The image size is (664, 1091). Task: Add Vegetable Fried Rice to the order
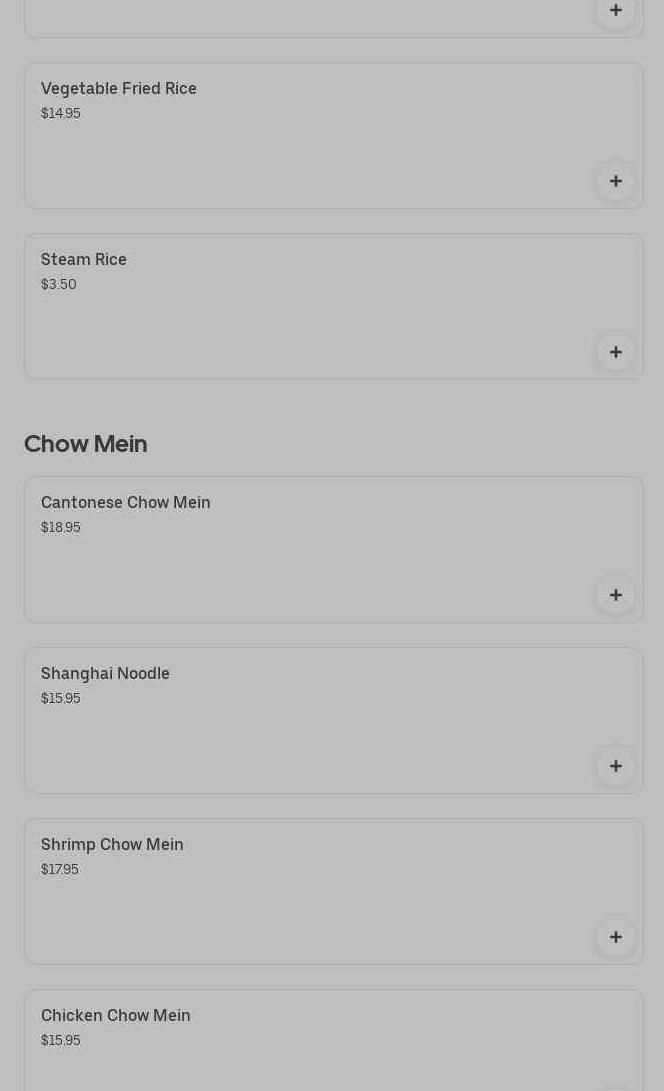(615, 181)
